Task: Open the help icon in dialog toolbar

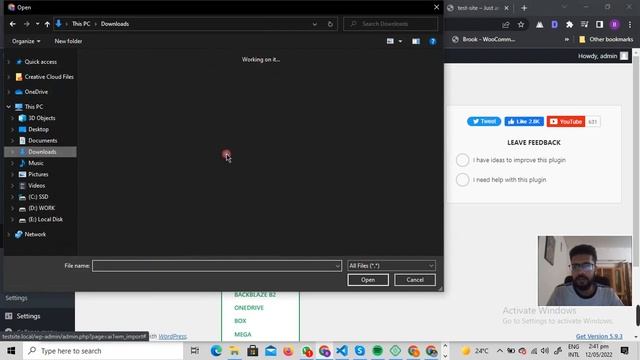Action: pos(433,41)
